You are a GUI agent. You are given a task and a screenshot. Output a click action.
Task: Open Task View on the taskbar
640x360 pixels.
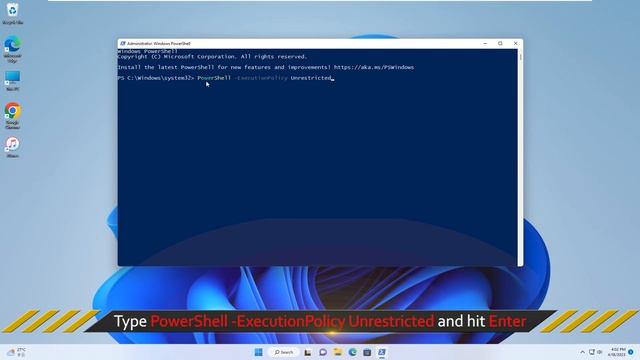308,352
